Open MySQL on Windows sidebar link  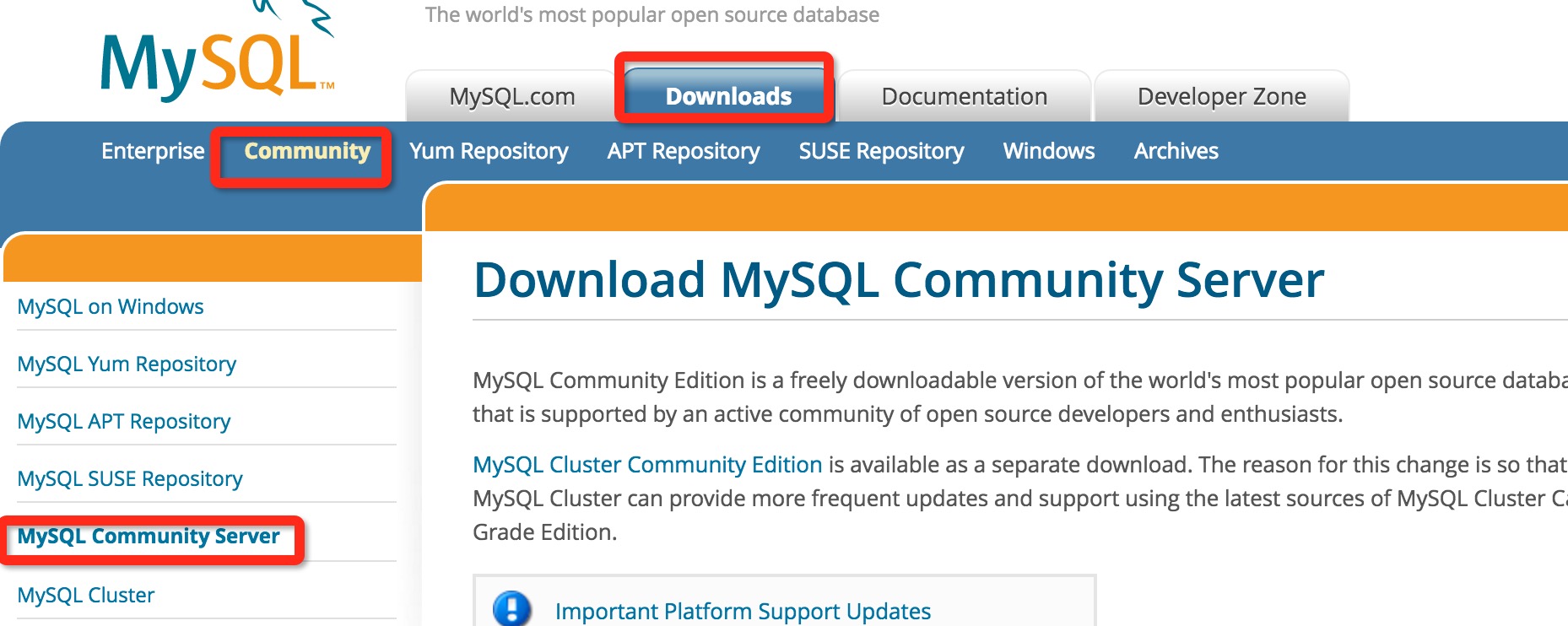pos(111,306)
